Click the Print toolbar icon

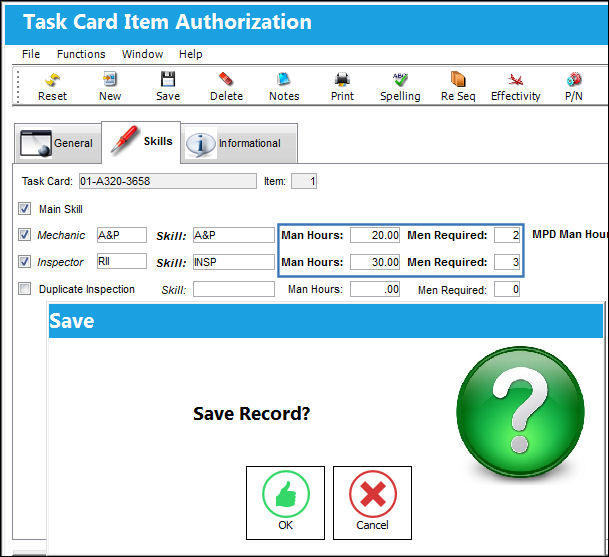(342, 79)
